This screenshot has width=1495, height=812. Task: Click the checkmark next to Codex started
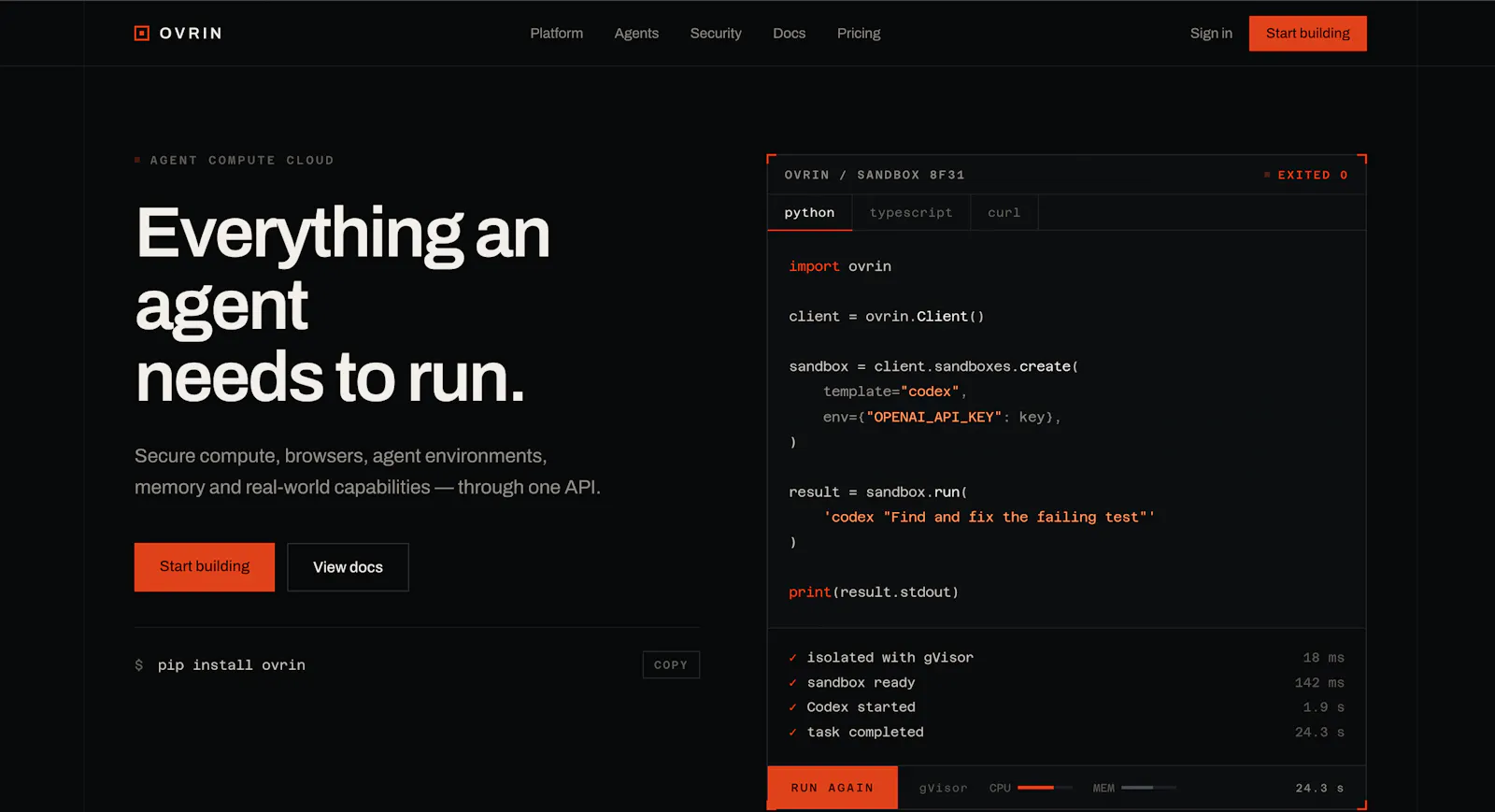point(792,707)
